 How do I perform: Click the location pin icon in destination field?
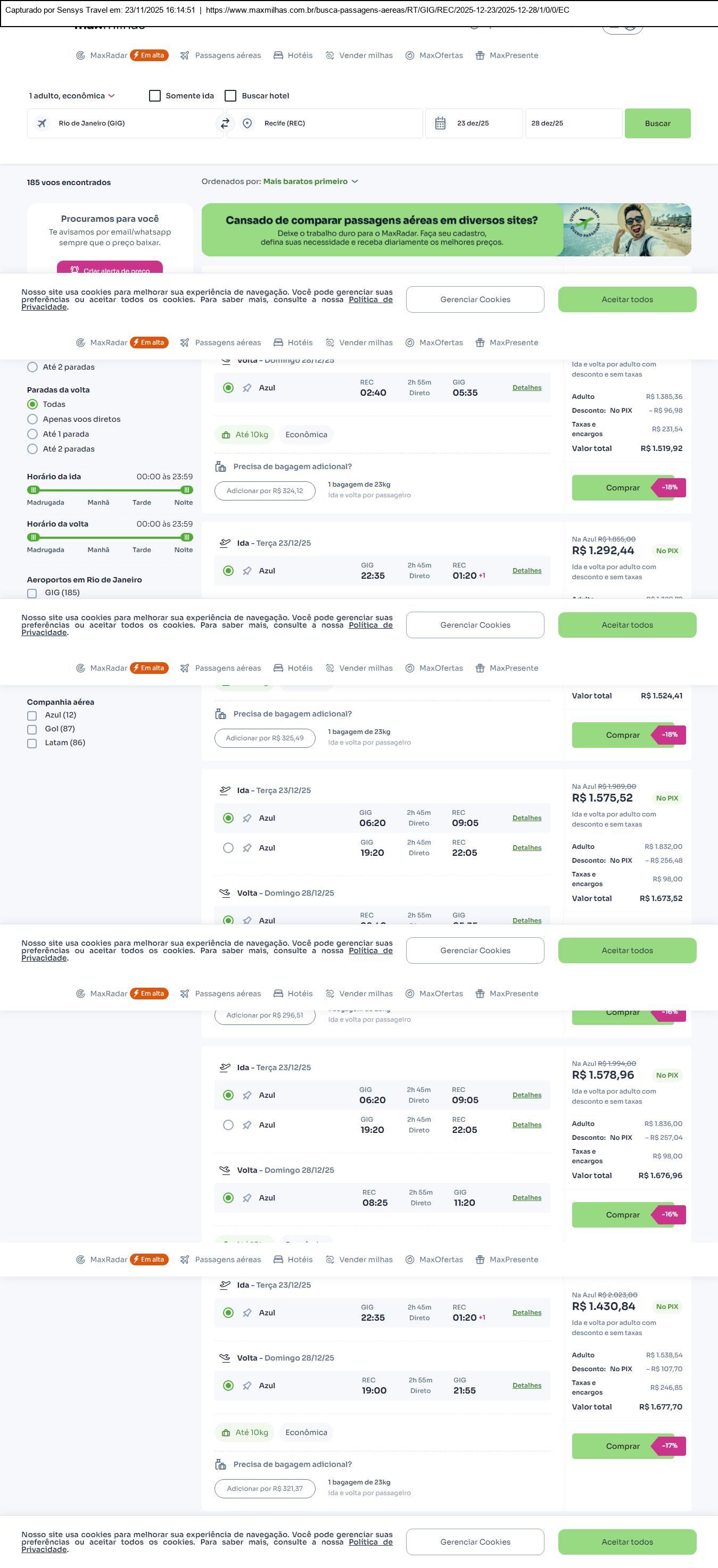click(x=247, y=123)
